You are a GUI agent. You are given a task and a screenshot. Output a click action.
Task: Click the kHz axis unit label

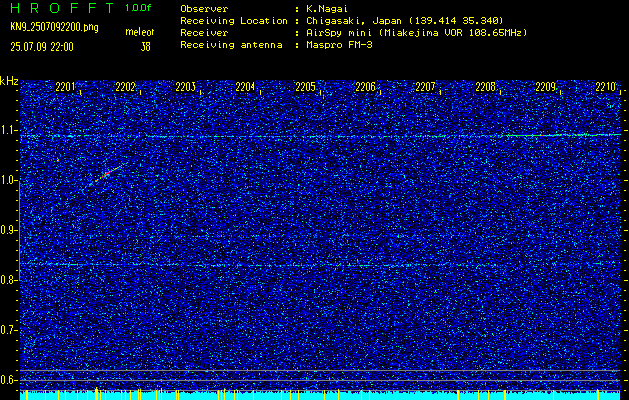(x=9, y=81)
